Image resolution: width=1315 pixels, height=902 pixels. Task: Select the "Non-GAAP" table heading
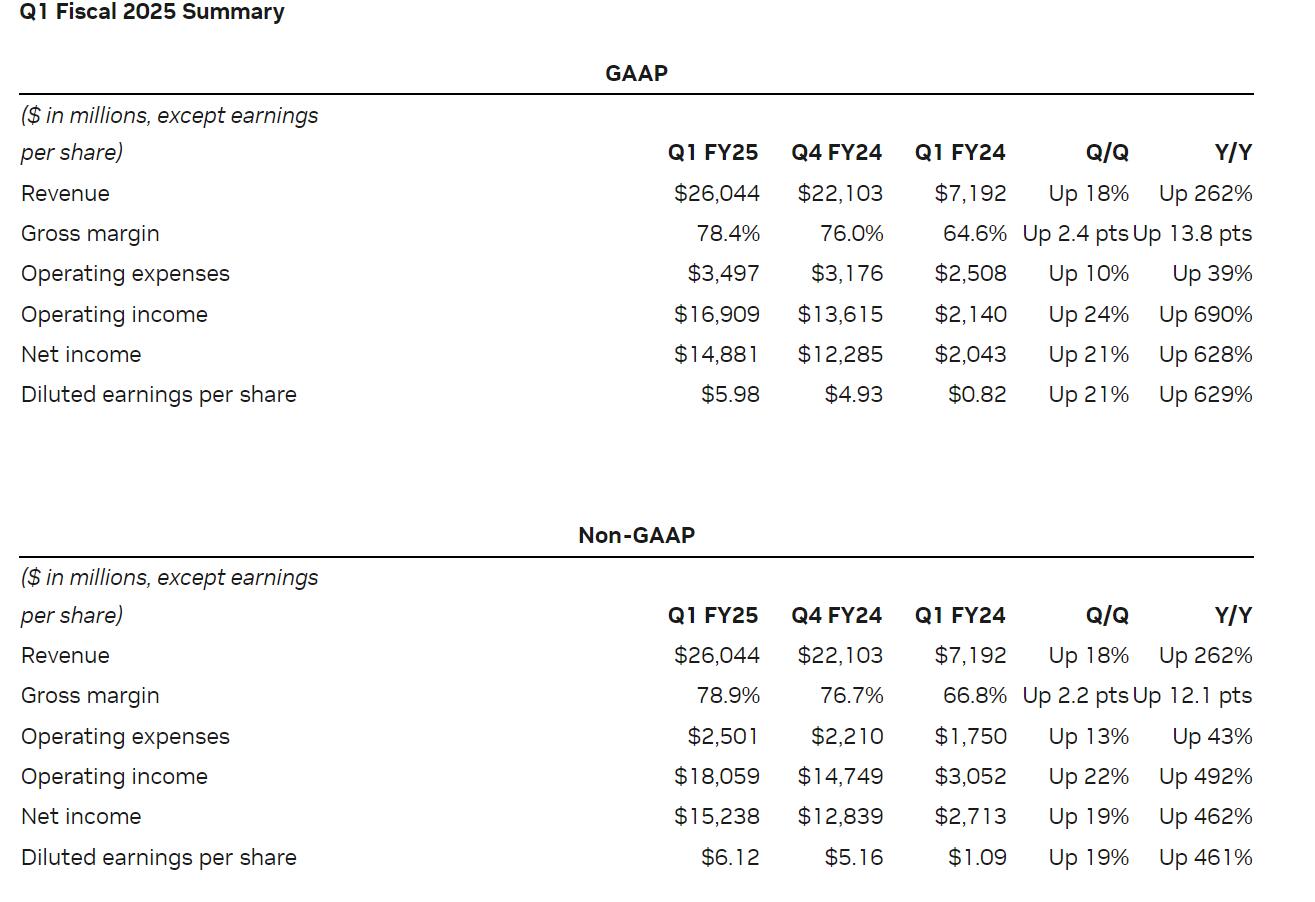tap(636, 535)
